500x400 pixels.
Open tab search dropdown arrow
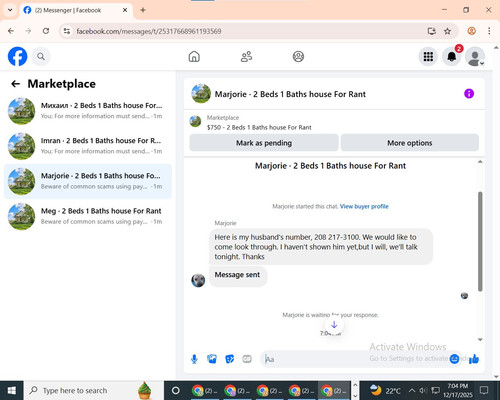pos(10,10)
